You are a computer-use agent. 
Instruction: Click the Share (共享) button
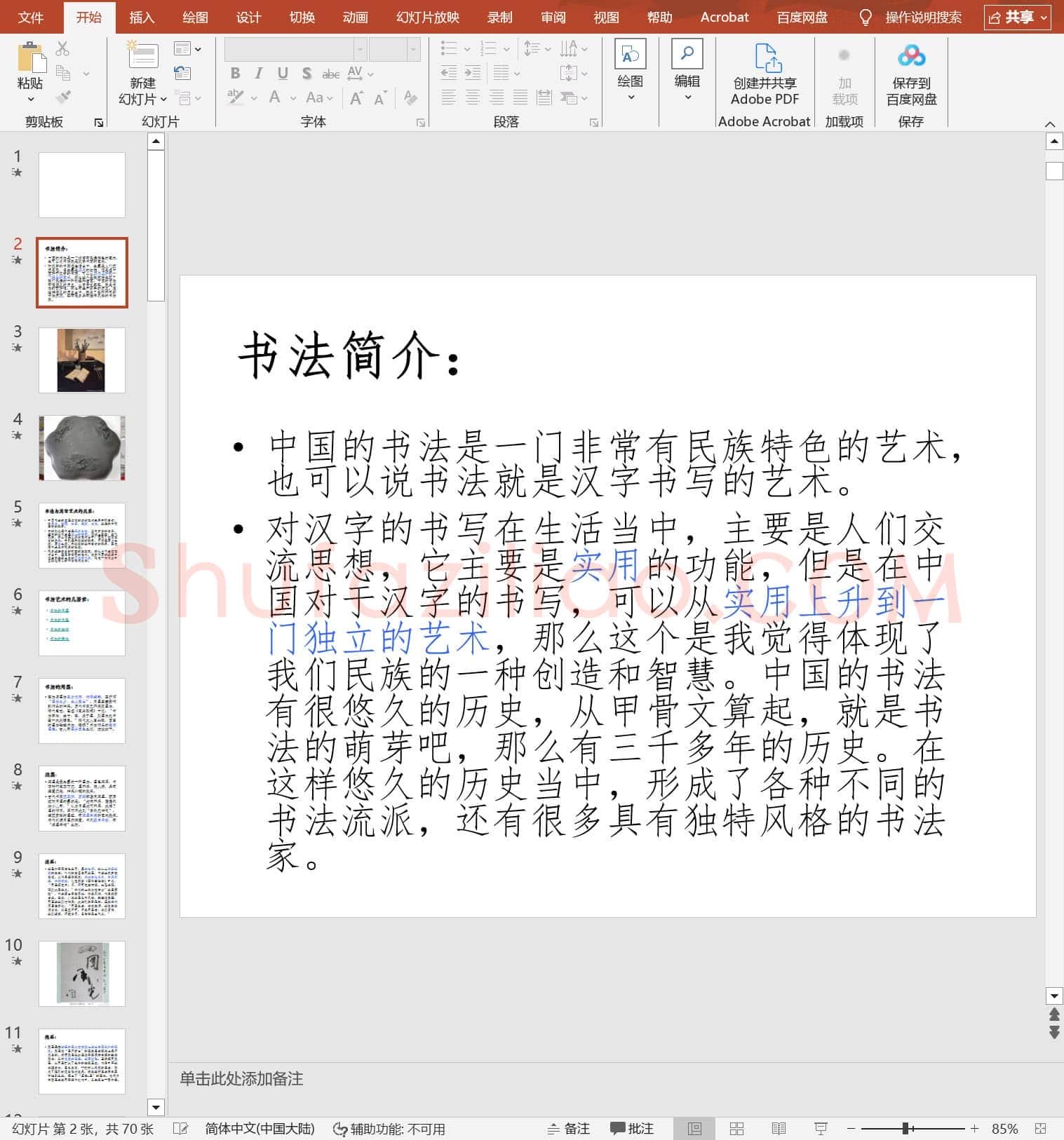click(1017, 18)
